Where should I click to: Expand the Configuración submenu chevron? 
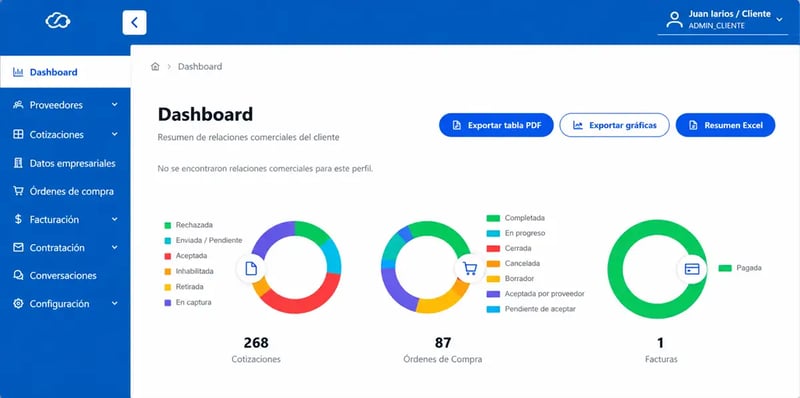pos(115,303)
